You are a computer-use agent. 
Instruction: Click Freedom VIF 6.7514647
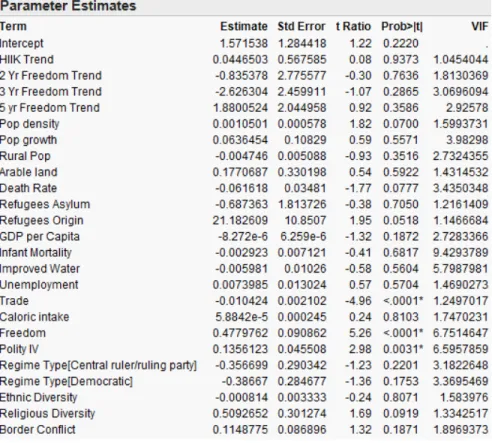pos(461,333)
